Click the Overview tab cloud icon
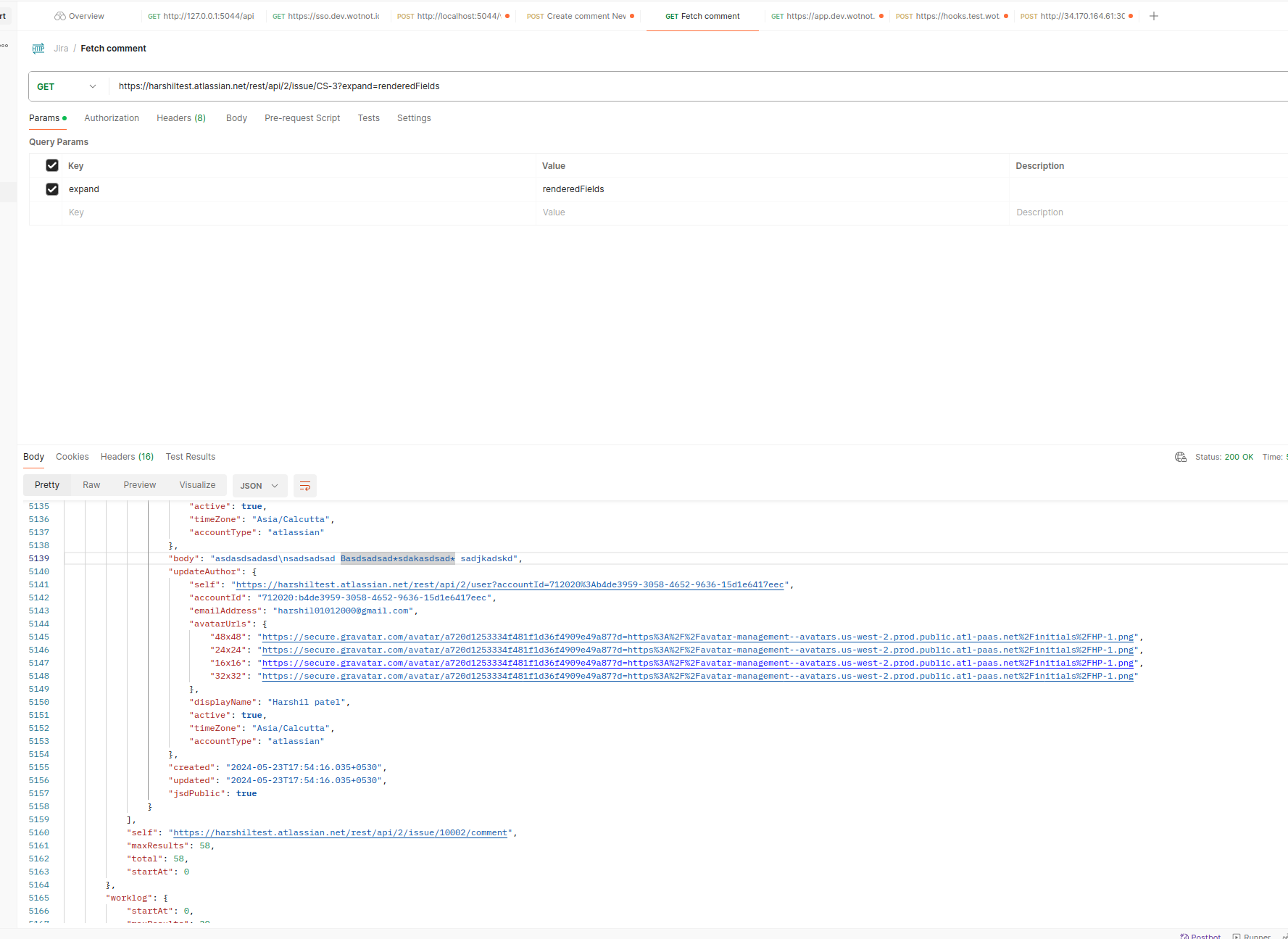 (x=60, y=16)
